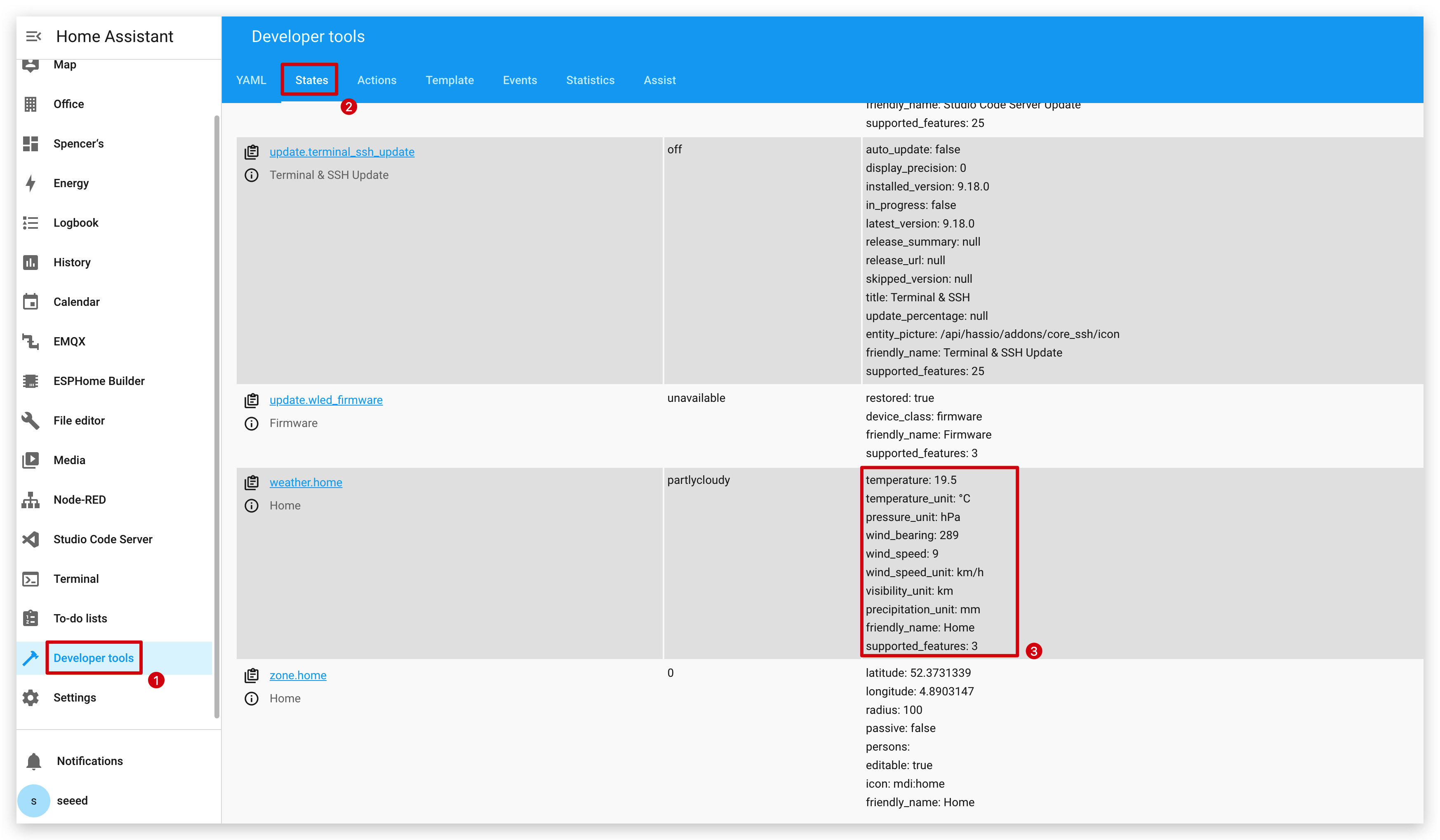
Task: Click the Notifications bell icon
Action: (34, 761)
